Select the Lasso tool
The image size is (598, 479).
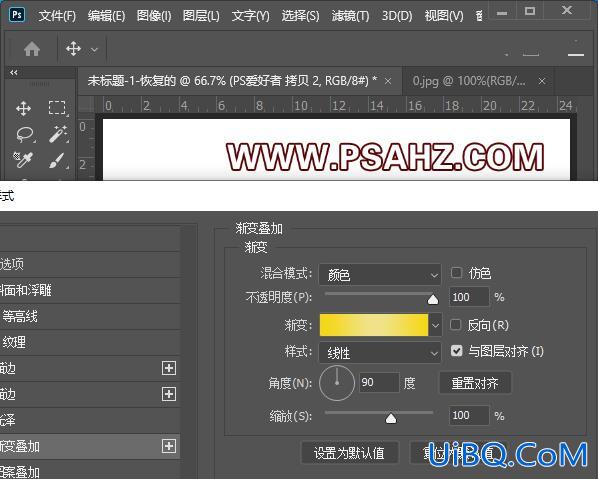tap(26, 134)
